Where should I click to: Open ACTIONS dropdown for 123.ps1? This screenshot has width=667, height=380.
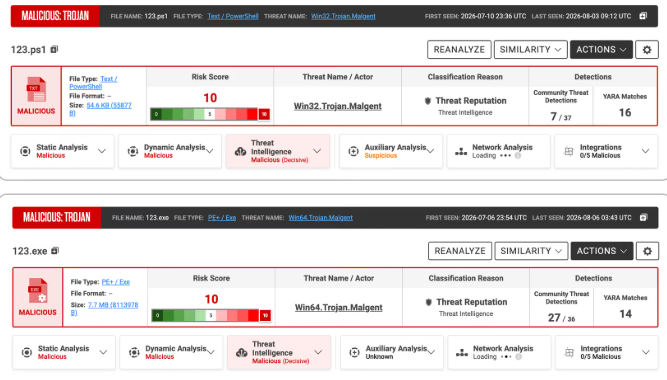point(601,50)
